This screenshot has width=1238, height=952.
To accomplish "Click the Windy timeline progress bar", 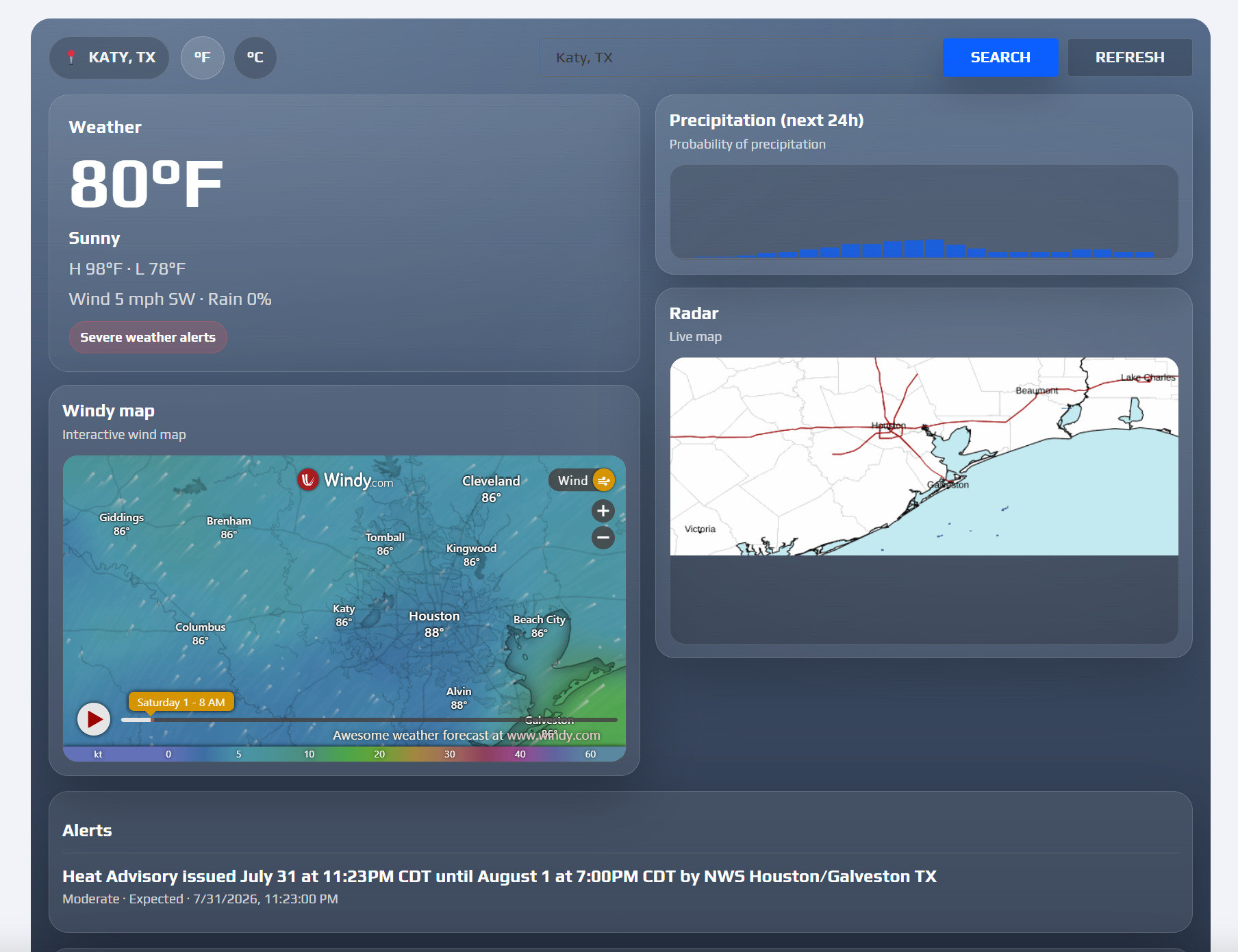I will [x=369, y=720].
